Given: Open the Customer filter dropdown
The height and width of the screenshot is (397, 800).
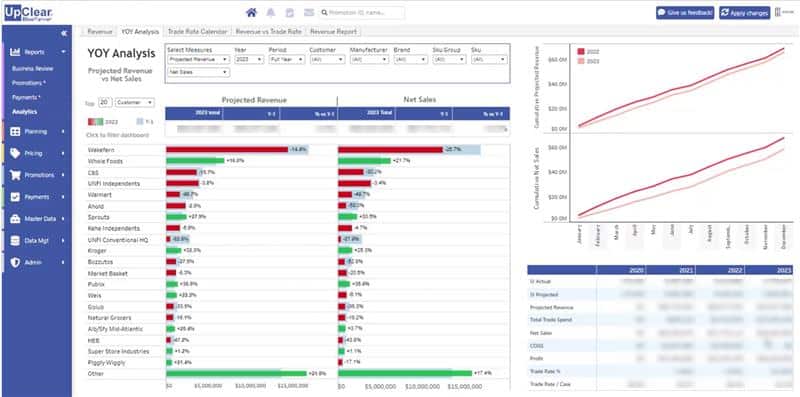Looking at the screenshot, I should pos(327,59).
